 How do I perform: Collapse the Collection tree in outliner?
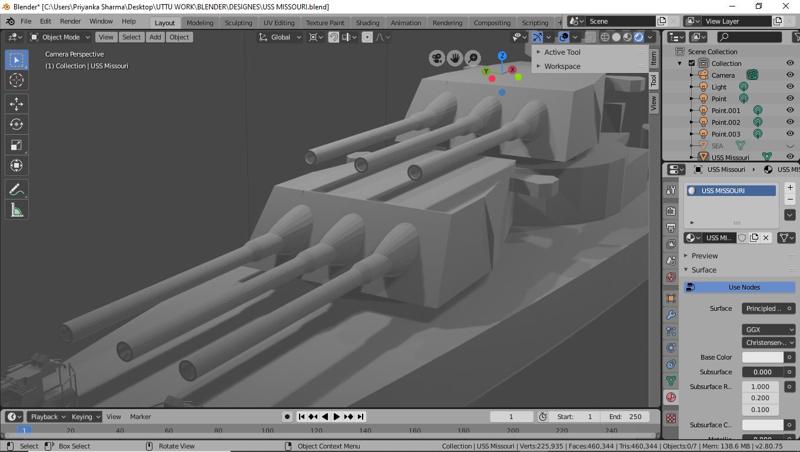coord(680,63)
